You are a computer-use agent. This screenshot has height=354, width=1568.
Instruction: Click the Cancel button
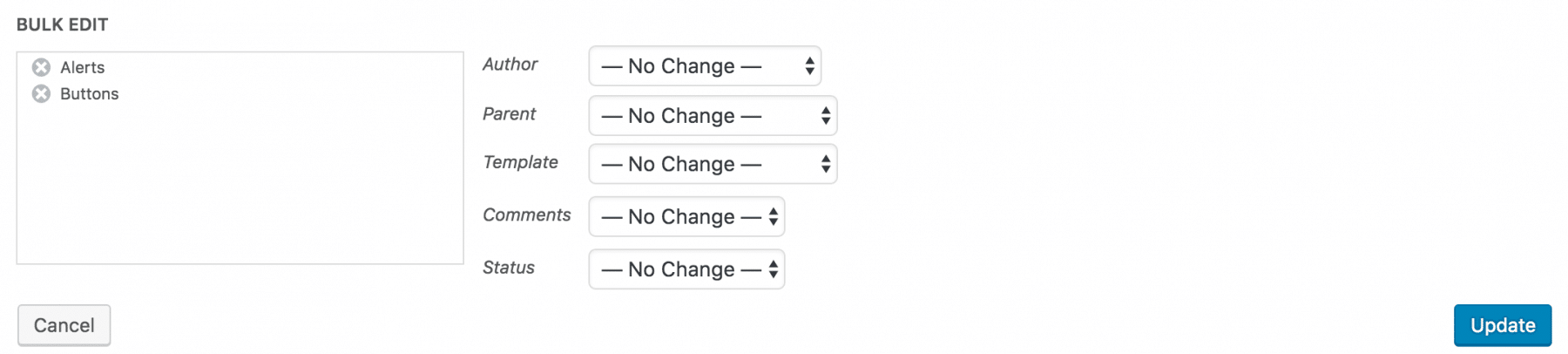pos(64,325)
